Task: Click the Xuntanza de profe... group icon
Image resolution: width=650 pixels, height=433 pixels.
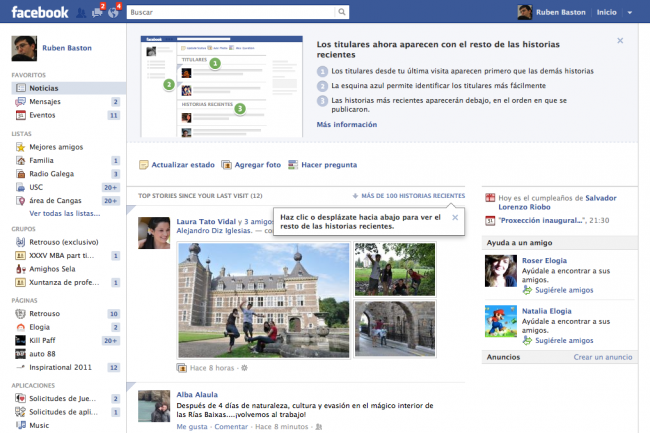Action: [21, 283]
